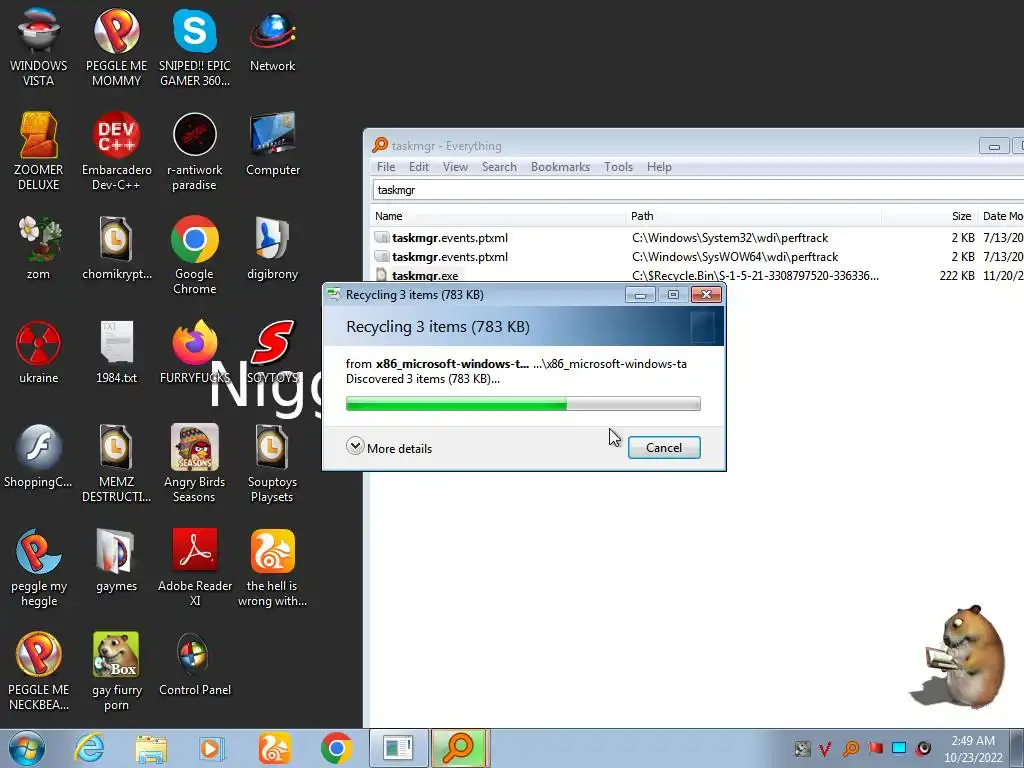Viewport: 1024px width, 768px height.
Task: Click the recycling progress bar
Action: [523, 404]
